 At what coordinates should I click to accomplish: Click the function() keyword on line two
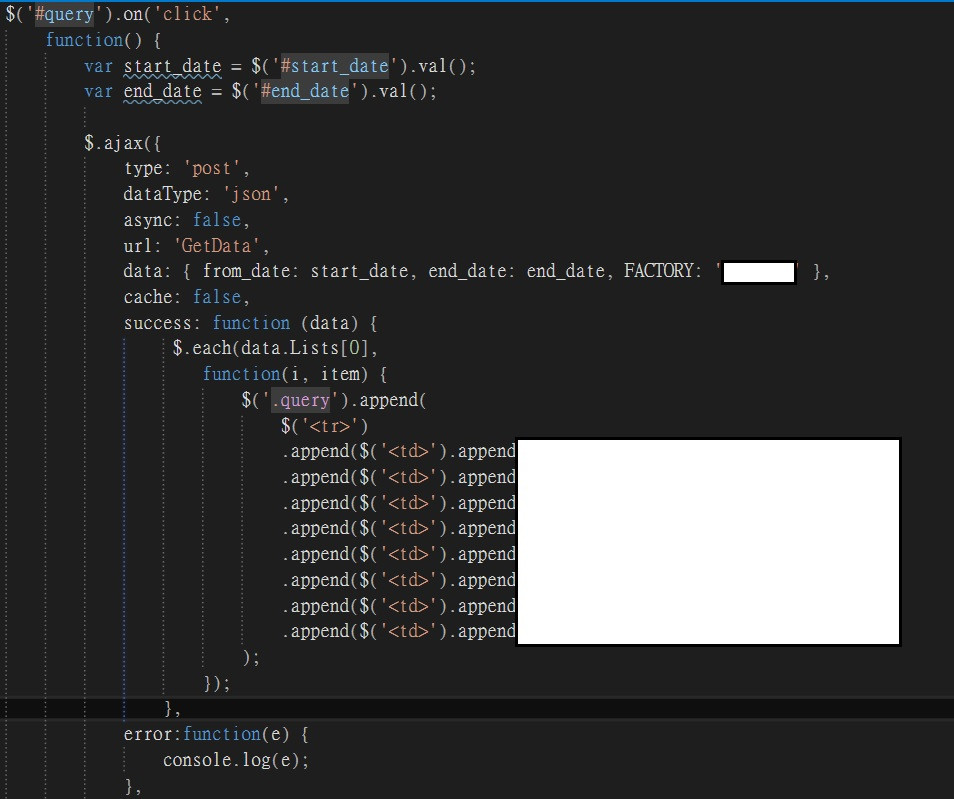tap(94, 40)
